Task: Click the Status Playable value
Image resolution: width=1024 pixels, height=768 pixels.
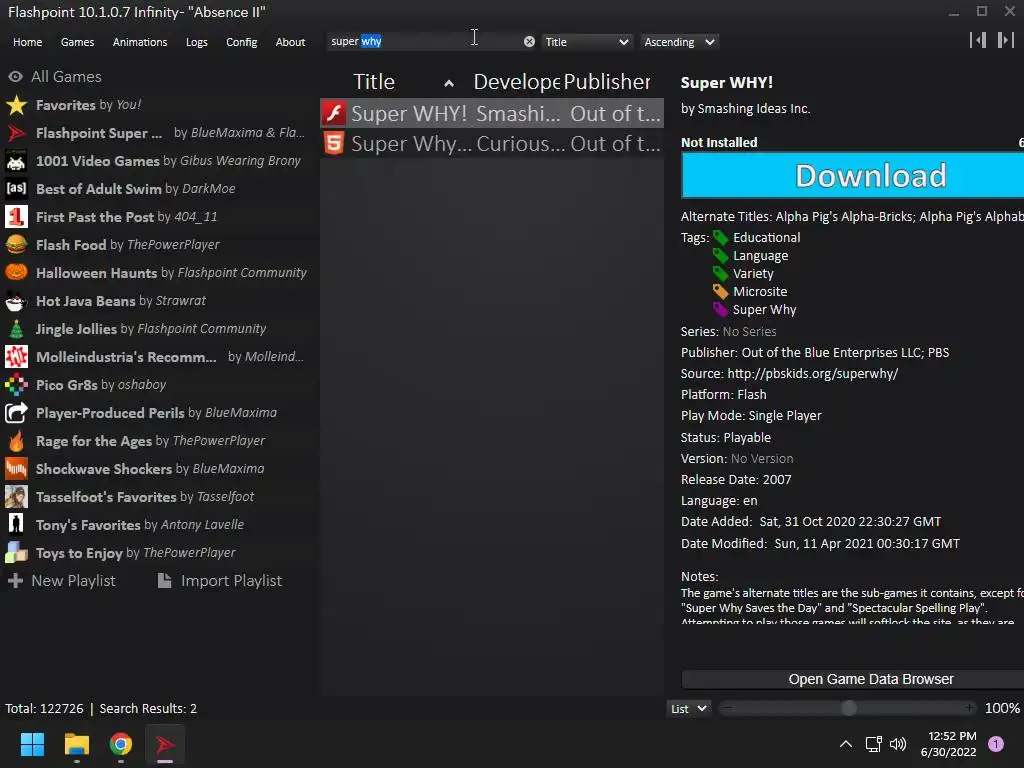Action: [x=747, y=438]
